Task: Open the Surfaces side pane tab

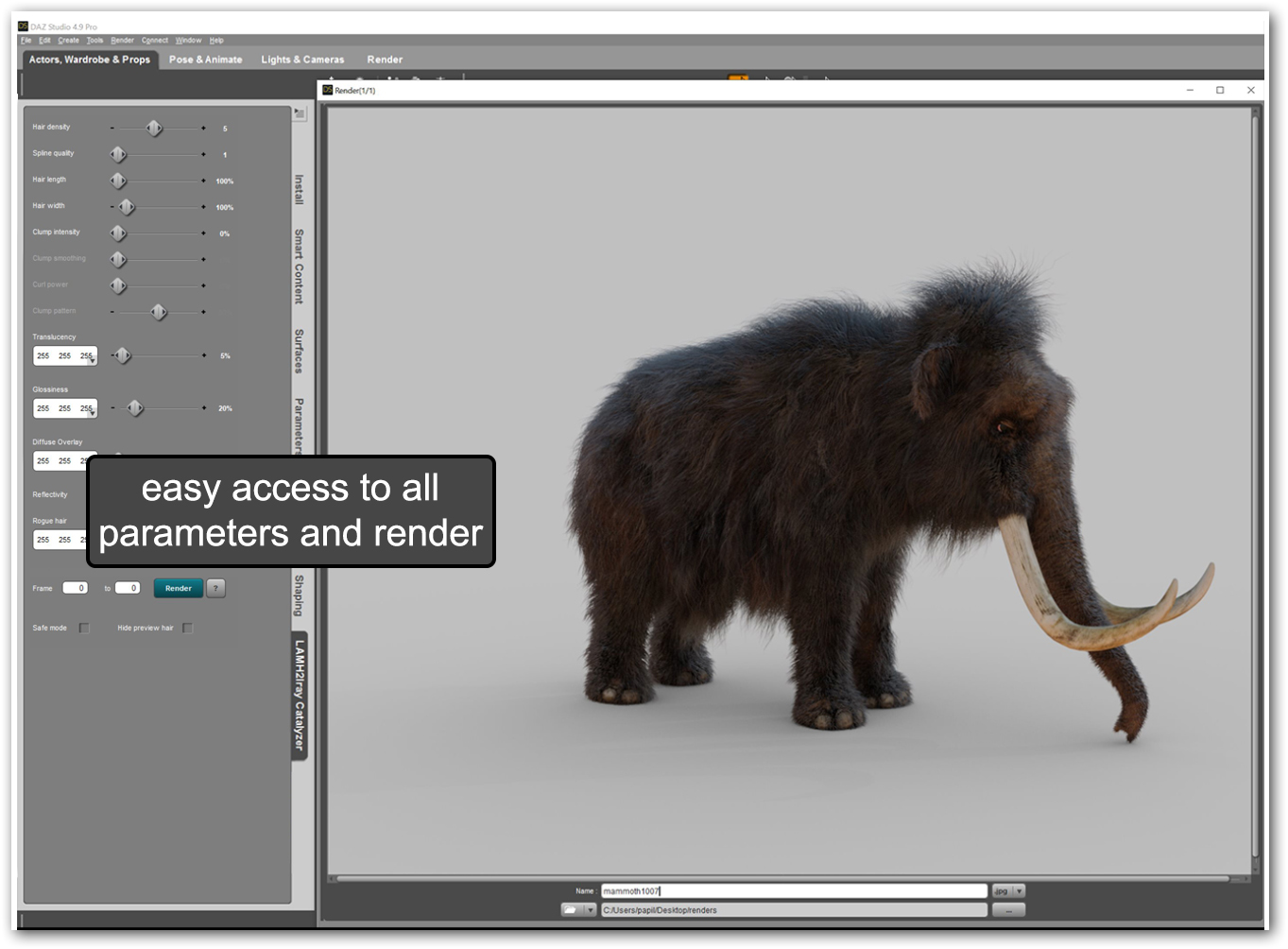Action: click(x=299, y=351)
